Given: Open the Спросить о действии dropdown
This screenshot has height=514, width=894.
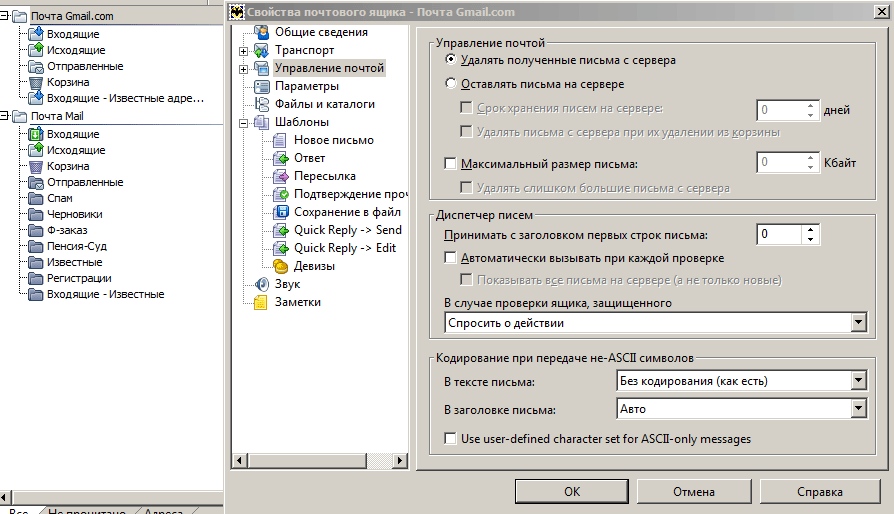Looking at the screenshot, I should [x=859, y=323].
